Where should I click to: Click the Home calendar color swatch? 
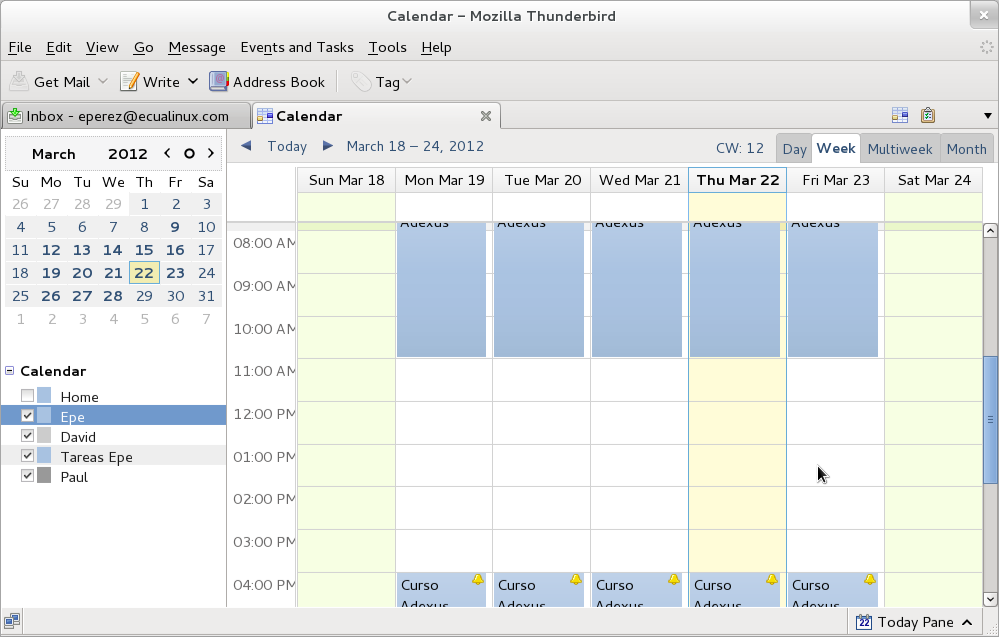[x=44, y=396]
